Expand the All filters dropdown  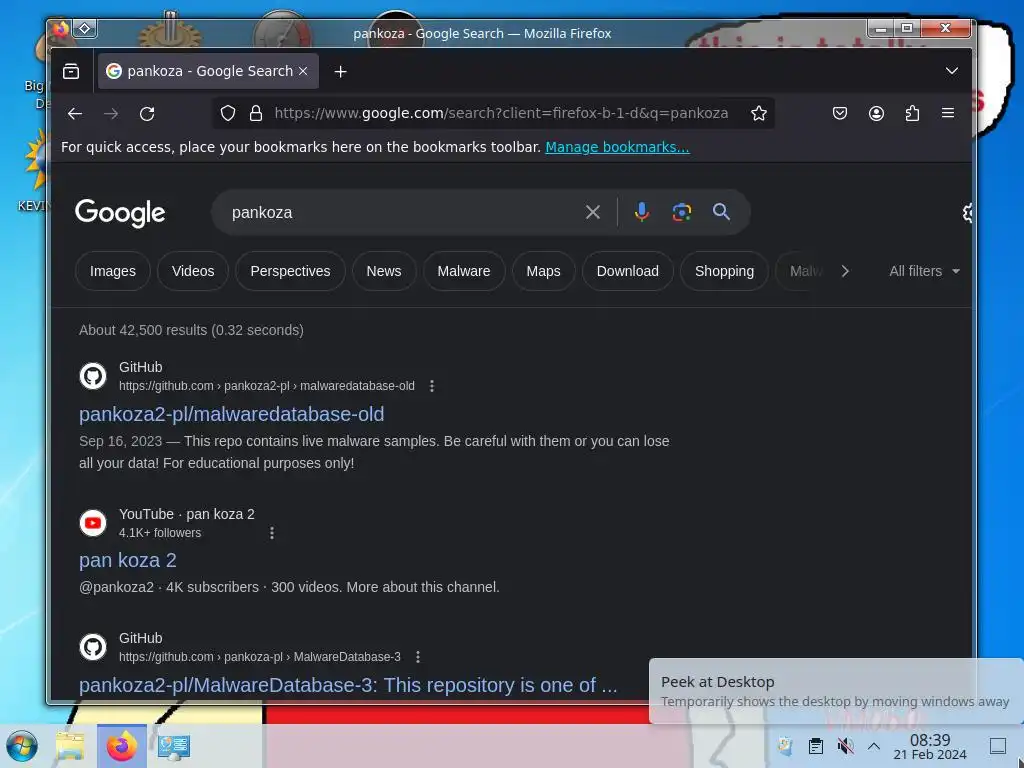point(924,271)
